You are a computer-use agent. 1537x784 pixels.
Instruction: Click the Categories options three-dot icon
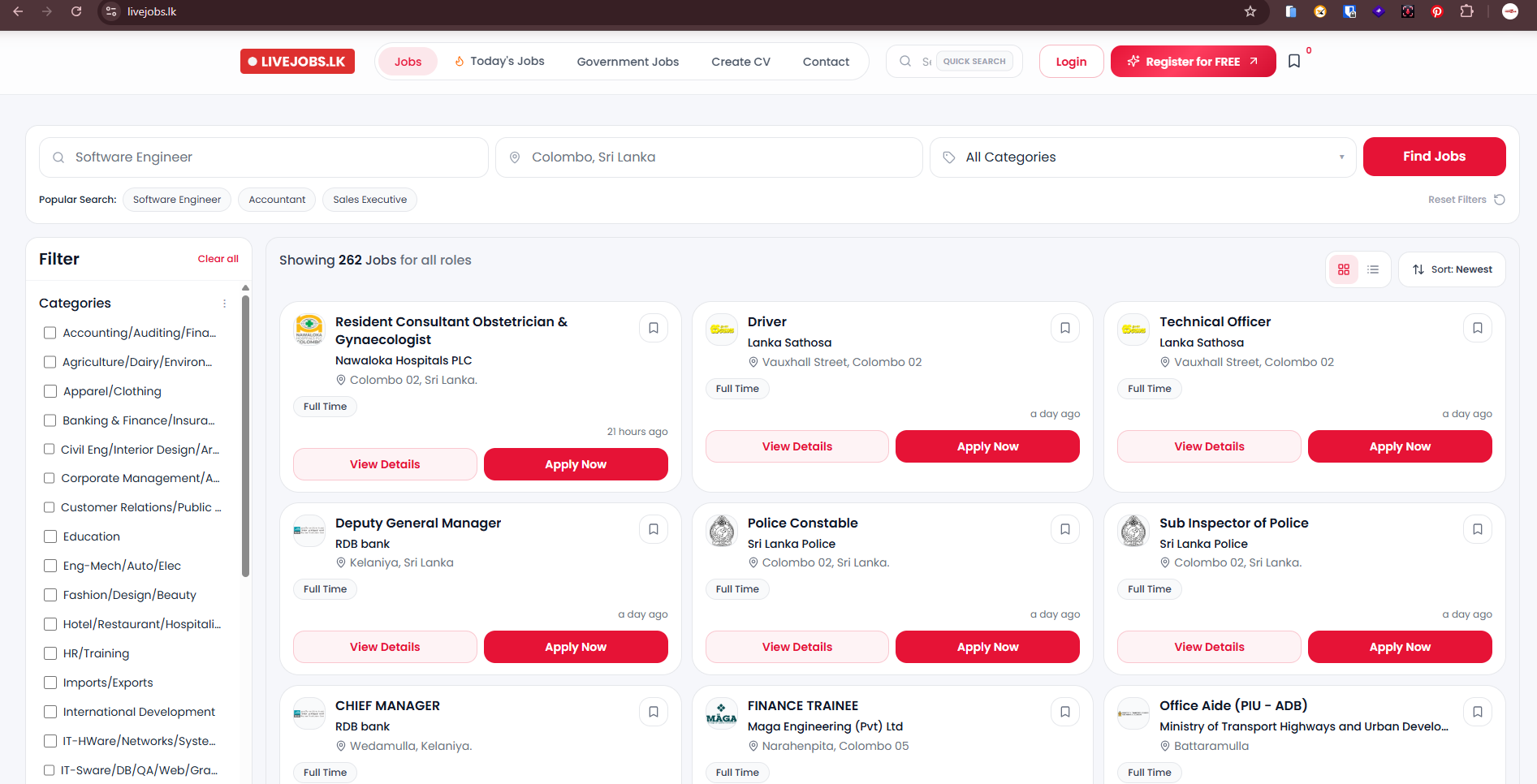click(x=224, y=304)
